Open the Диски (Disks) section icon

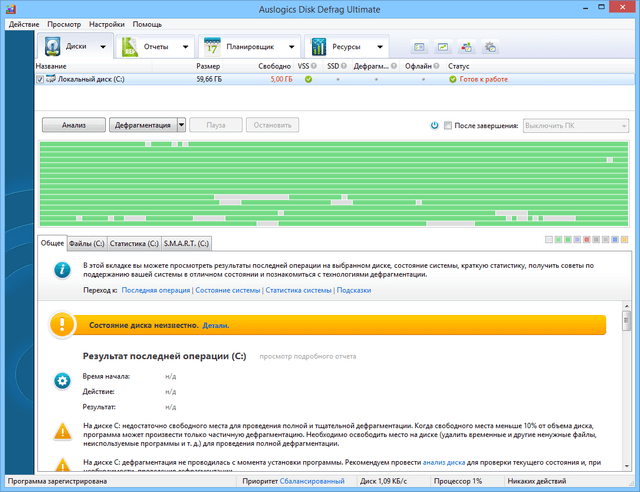tap(52, 47)
